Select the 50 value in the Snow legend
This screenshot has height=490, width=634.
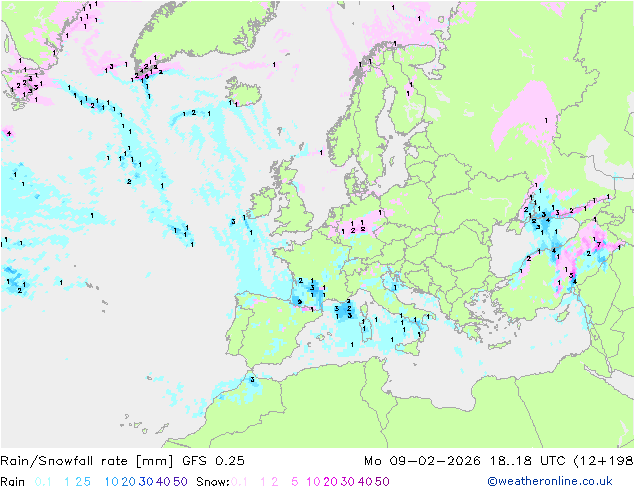point(382,482)
